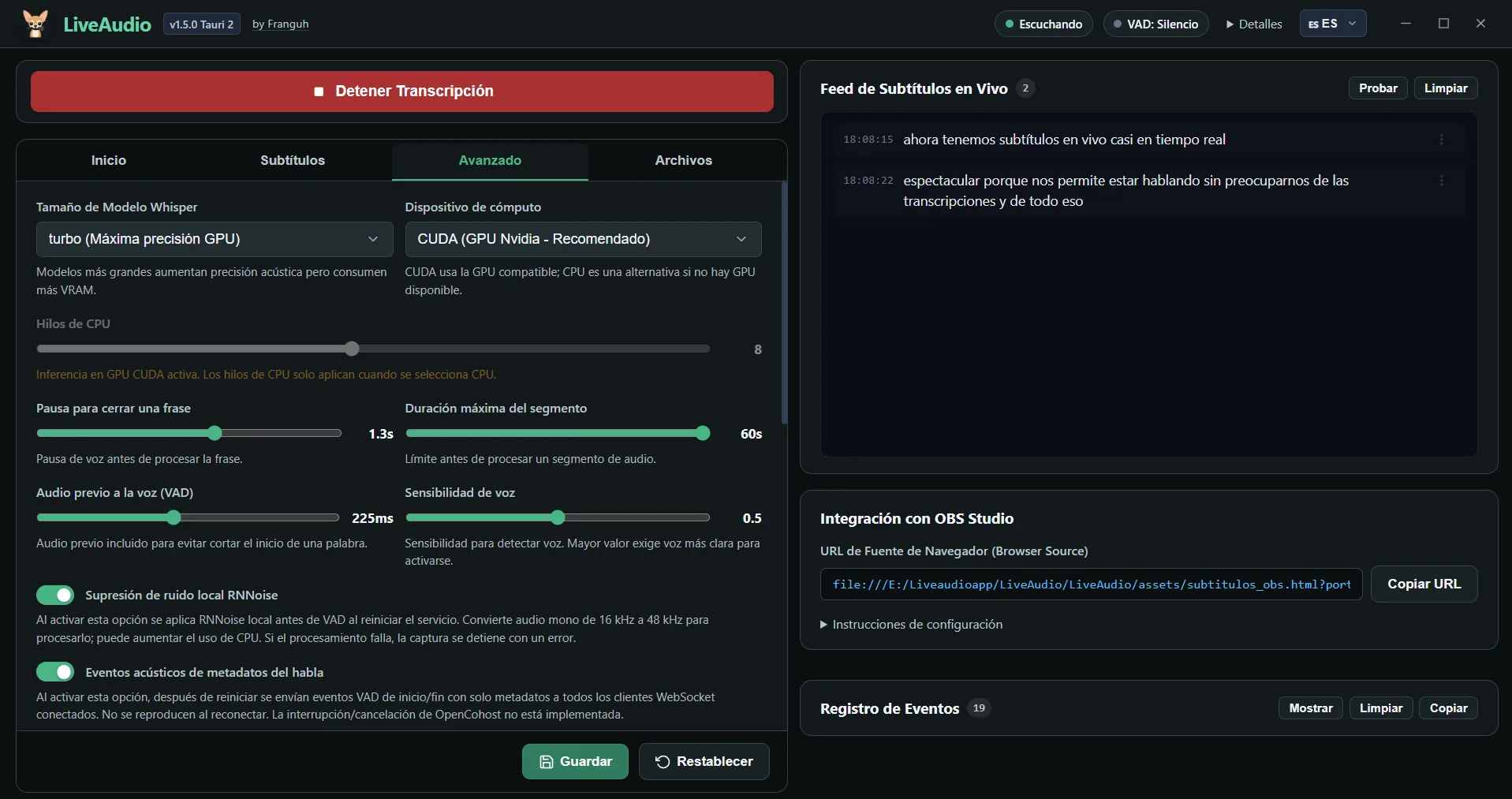Save the advanced settings with Guardar
The height and width of the screenshot is (799, 1512).
pos(575,762)
